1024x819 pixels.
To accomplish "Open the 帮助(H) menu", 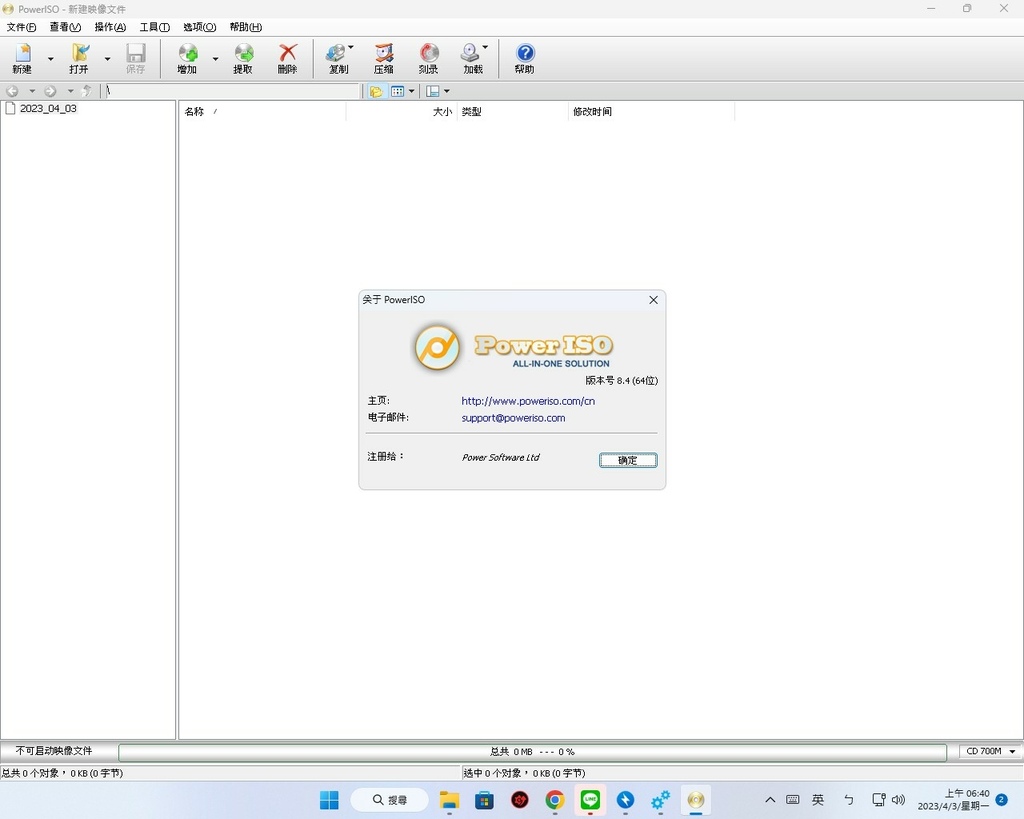I will [x=246, y=27].
